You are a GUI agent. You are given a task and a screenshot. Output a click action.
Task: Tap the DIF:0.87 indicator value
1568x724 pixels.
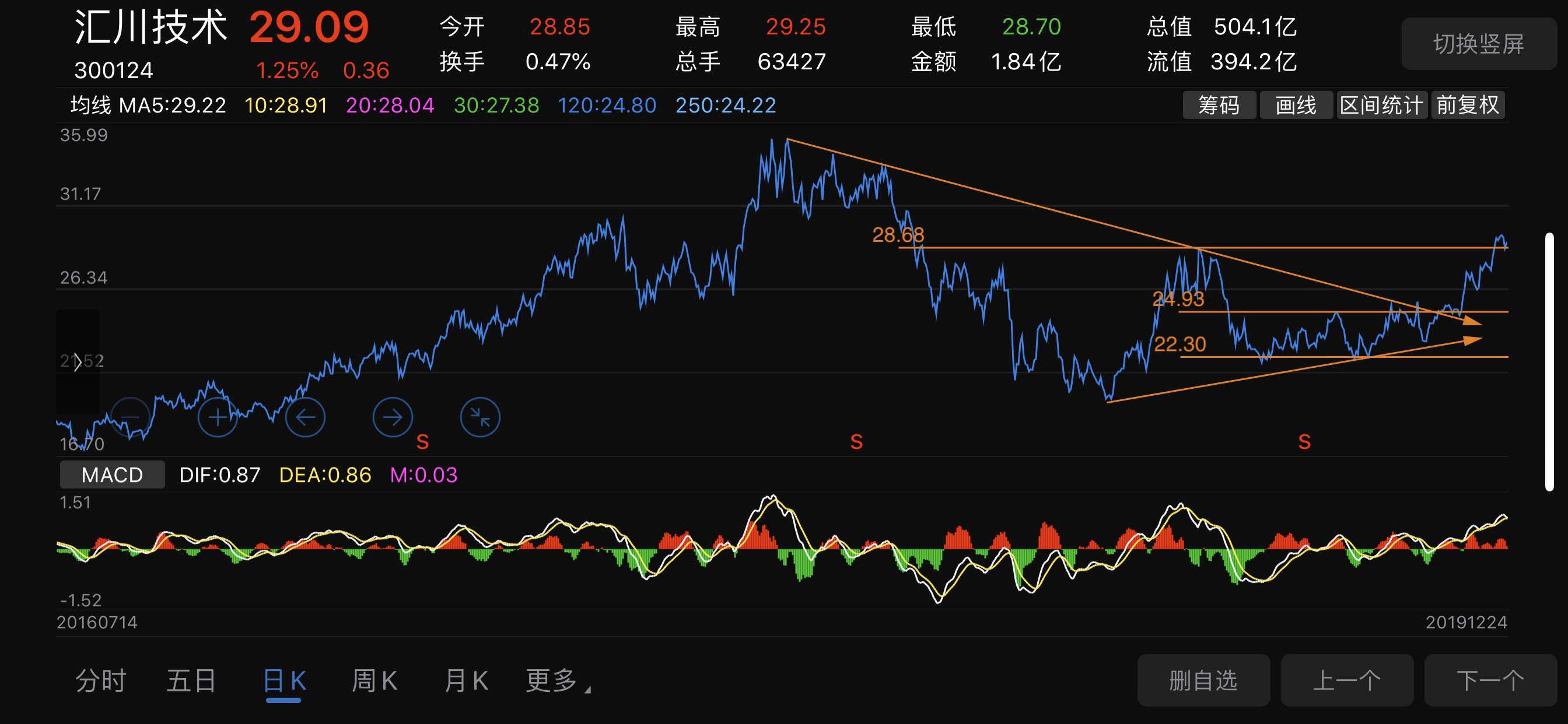tap(220, 475)
